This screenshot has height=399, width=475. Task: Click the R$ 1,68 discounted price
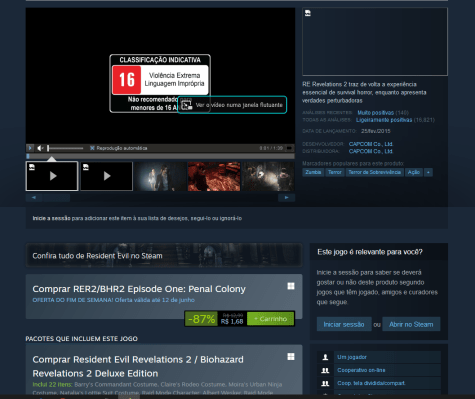(x=232, y=322)
